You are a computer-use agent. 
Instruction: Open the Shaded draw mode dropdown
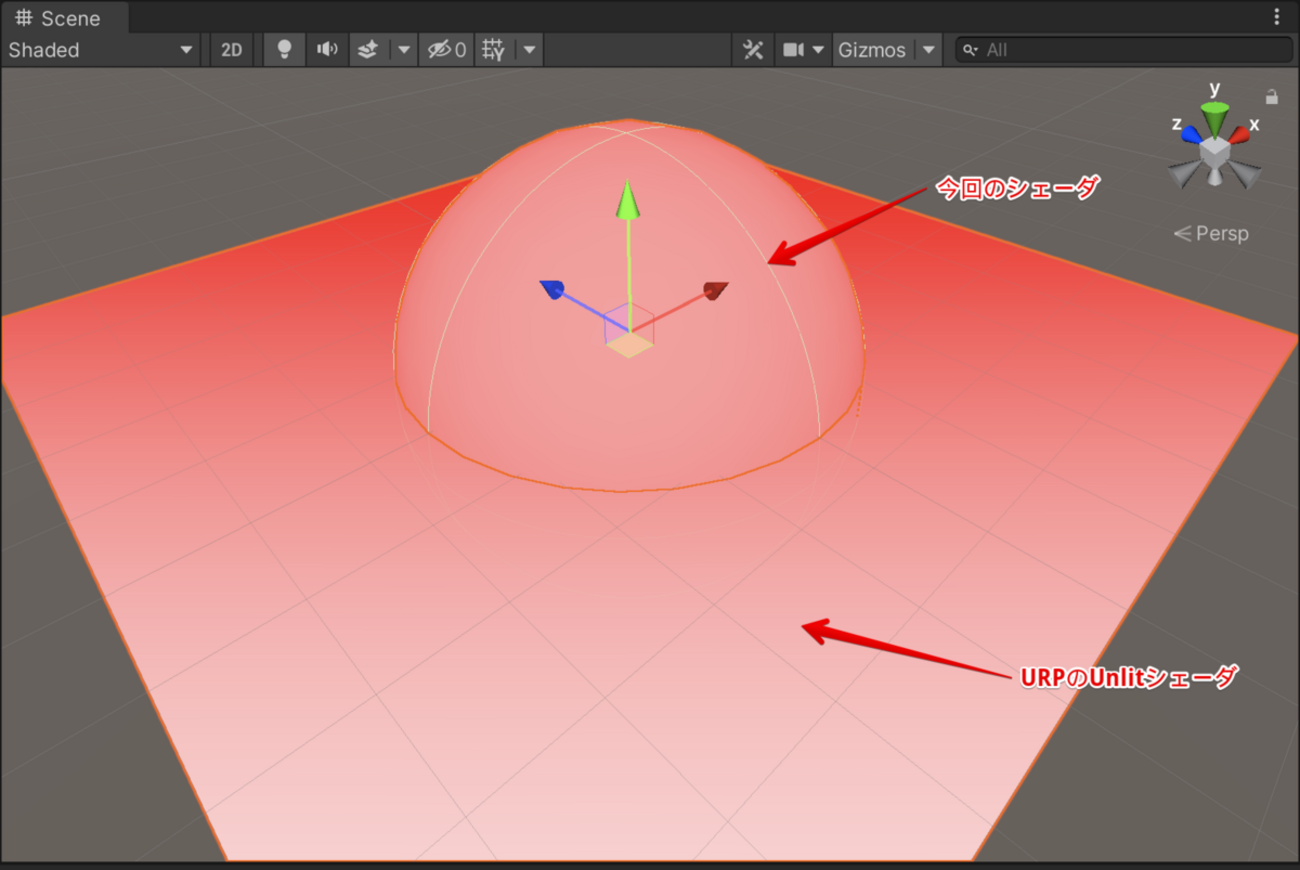(100, 50)
